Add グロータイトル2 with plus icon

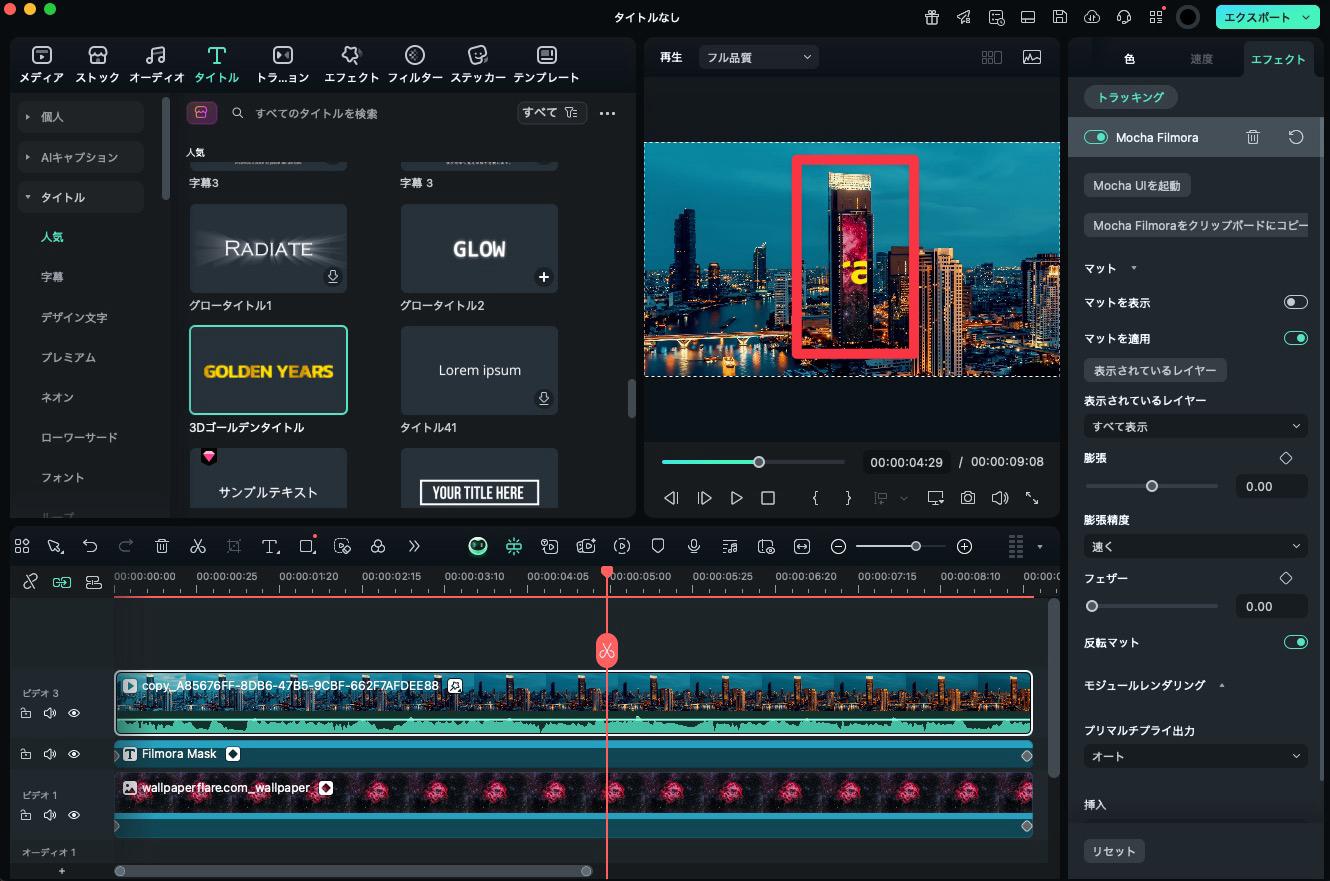click(544, 277)
